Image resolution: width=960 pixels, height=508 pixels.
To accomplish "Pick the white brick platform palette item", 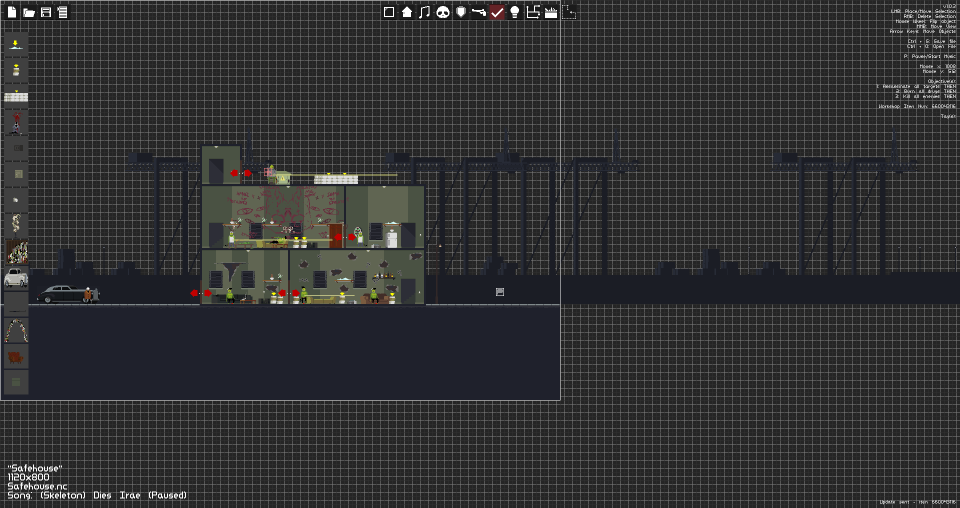I will point(16,97).
